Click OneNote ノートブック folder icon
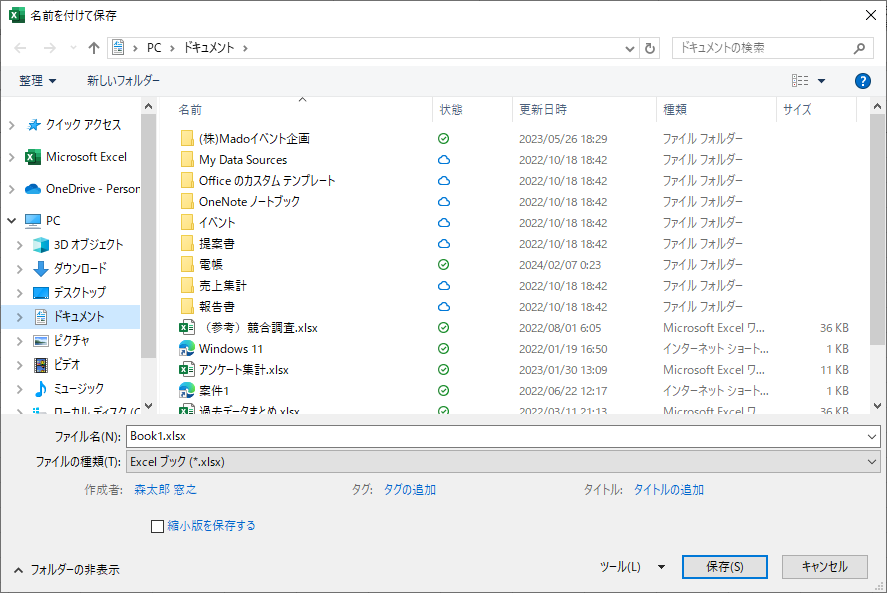This screenshot has width=887, height=593. 187,201
